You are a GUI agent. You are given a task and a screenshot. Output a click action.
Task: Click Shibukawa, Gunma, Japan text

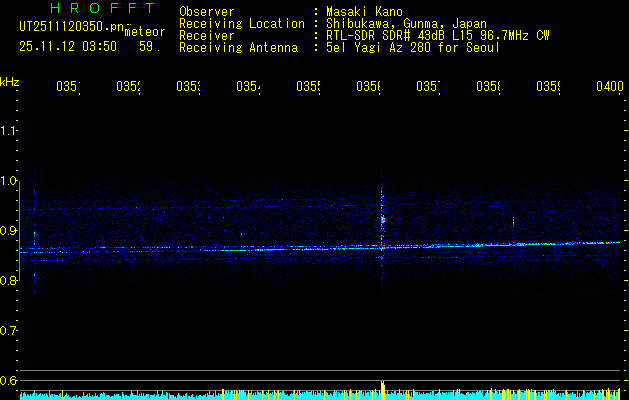pos(406,24)
